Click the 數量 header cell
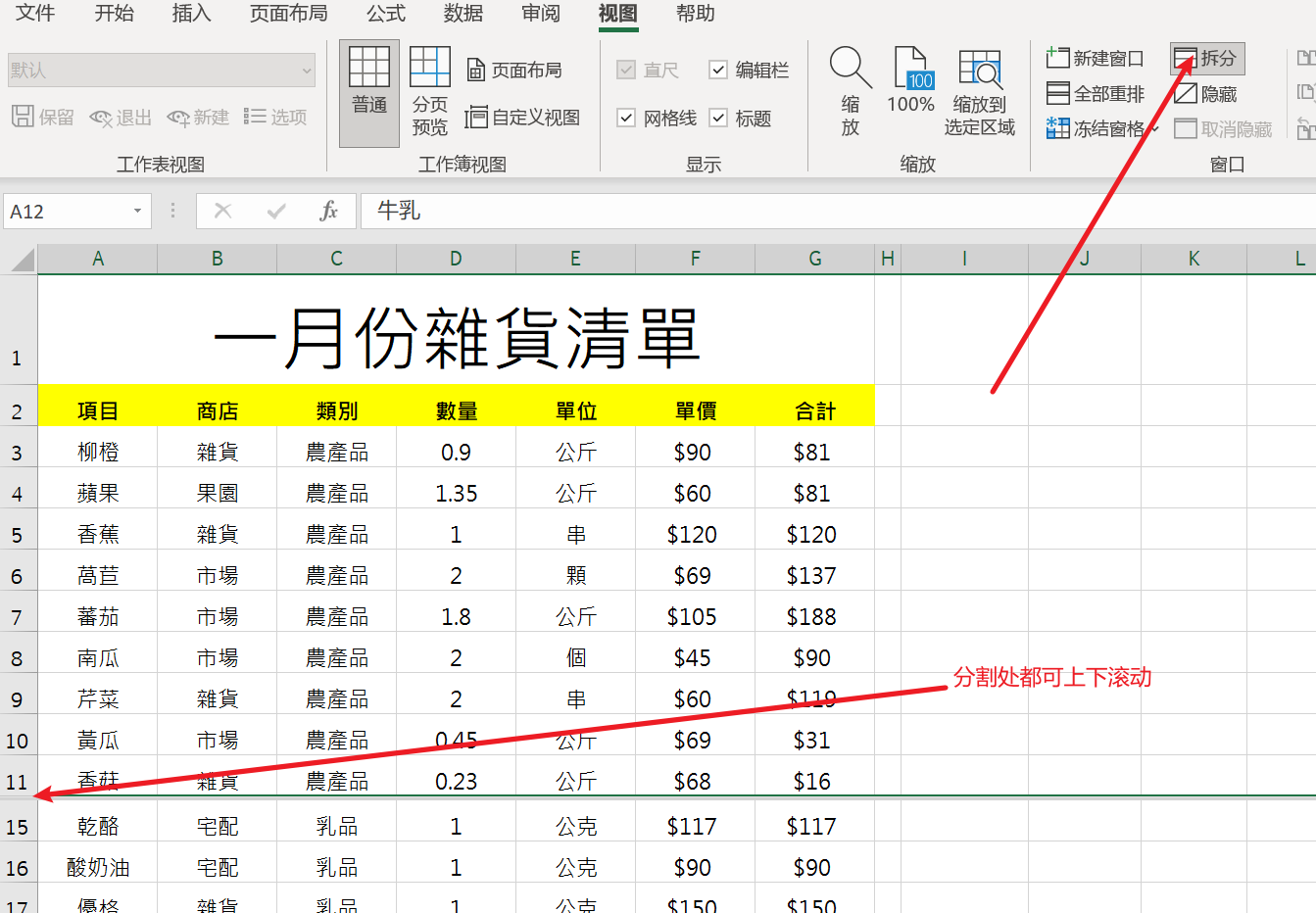The height and width of the screenshot is (913, 1316). (x=456, y=406)
